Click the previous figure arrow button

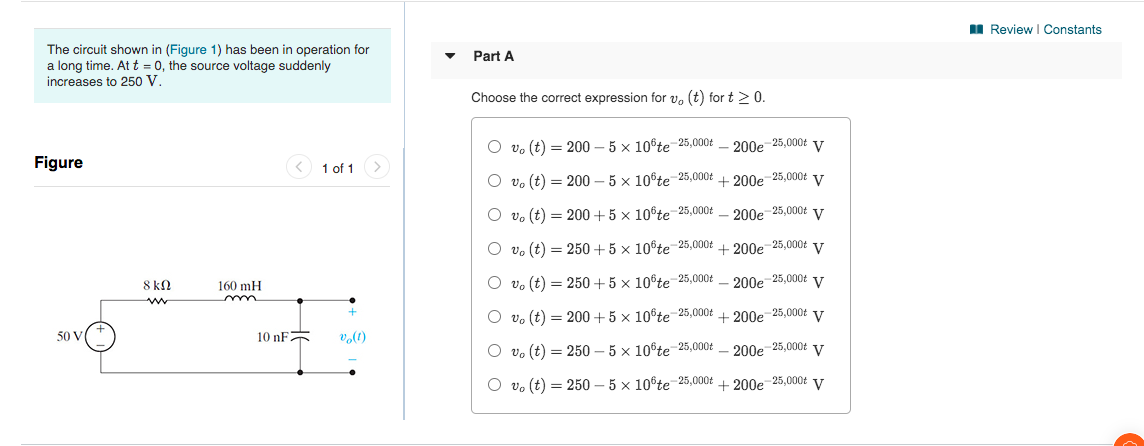299,167
